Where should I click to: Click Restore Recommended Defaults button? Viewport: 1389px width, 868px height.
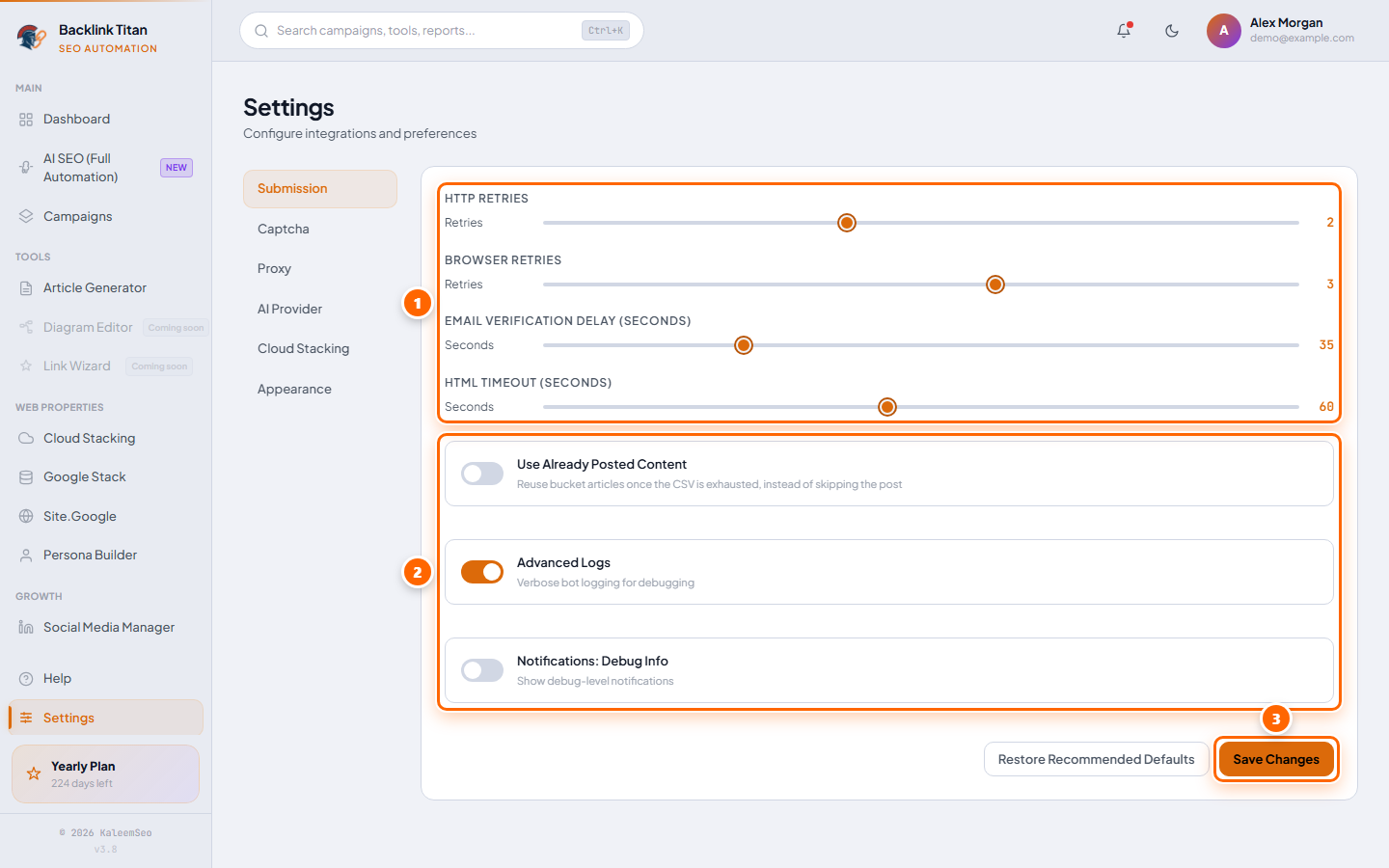[x=1096, y=760]
